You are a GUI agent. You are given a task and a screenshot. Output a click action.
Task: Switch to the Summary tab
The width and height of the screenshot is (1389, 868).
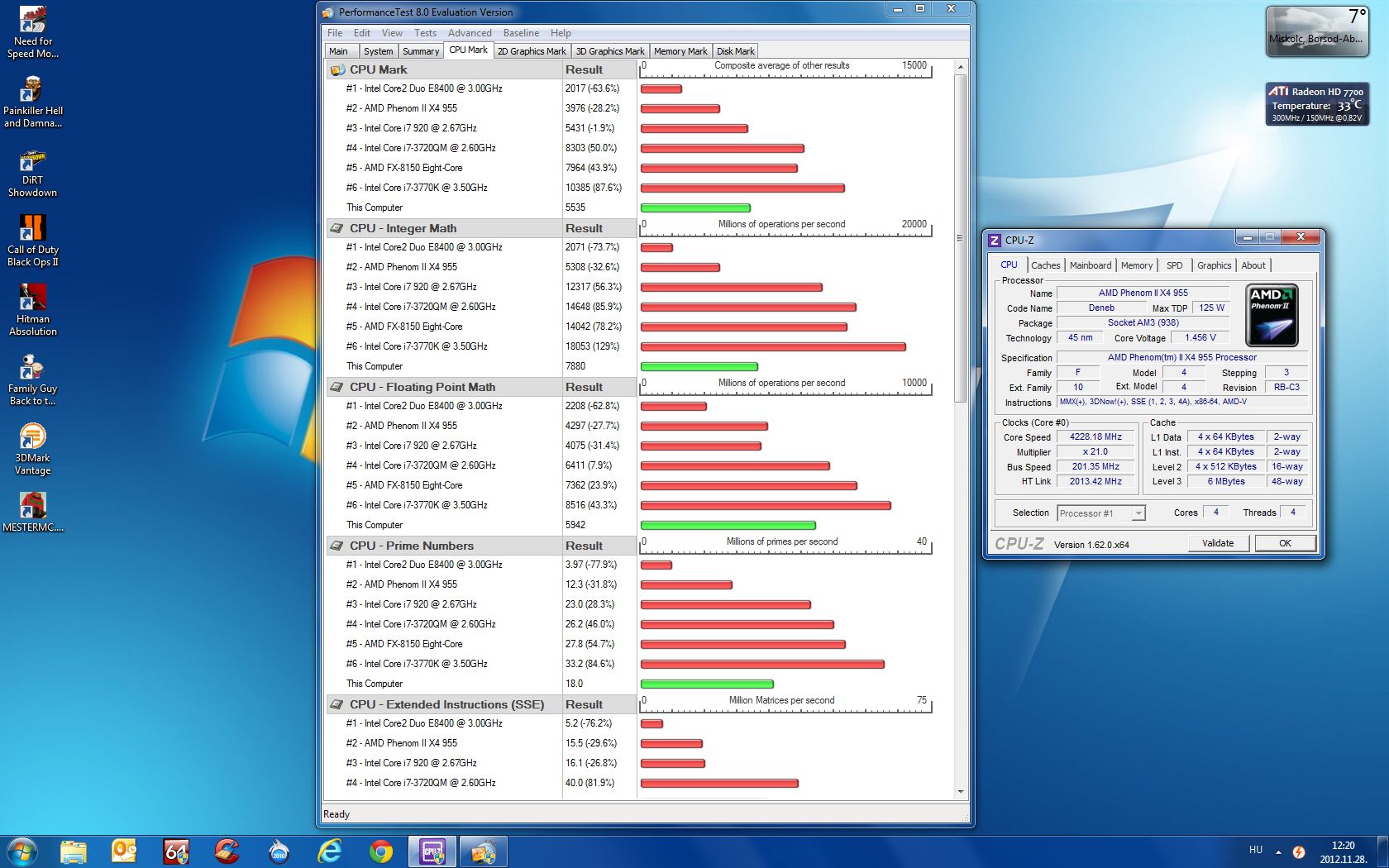(421, 51)
